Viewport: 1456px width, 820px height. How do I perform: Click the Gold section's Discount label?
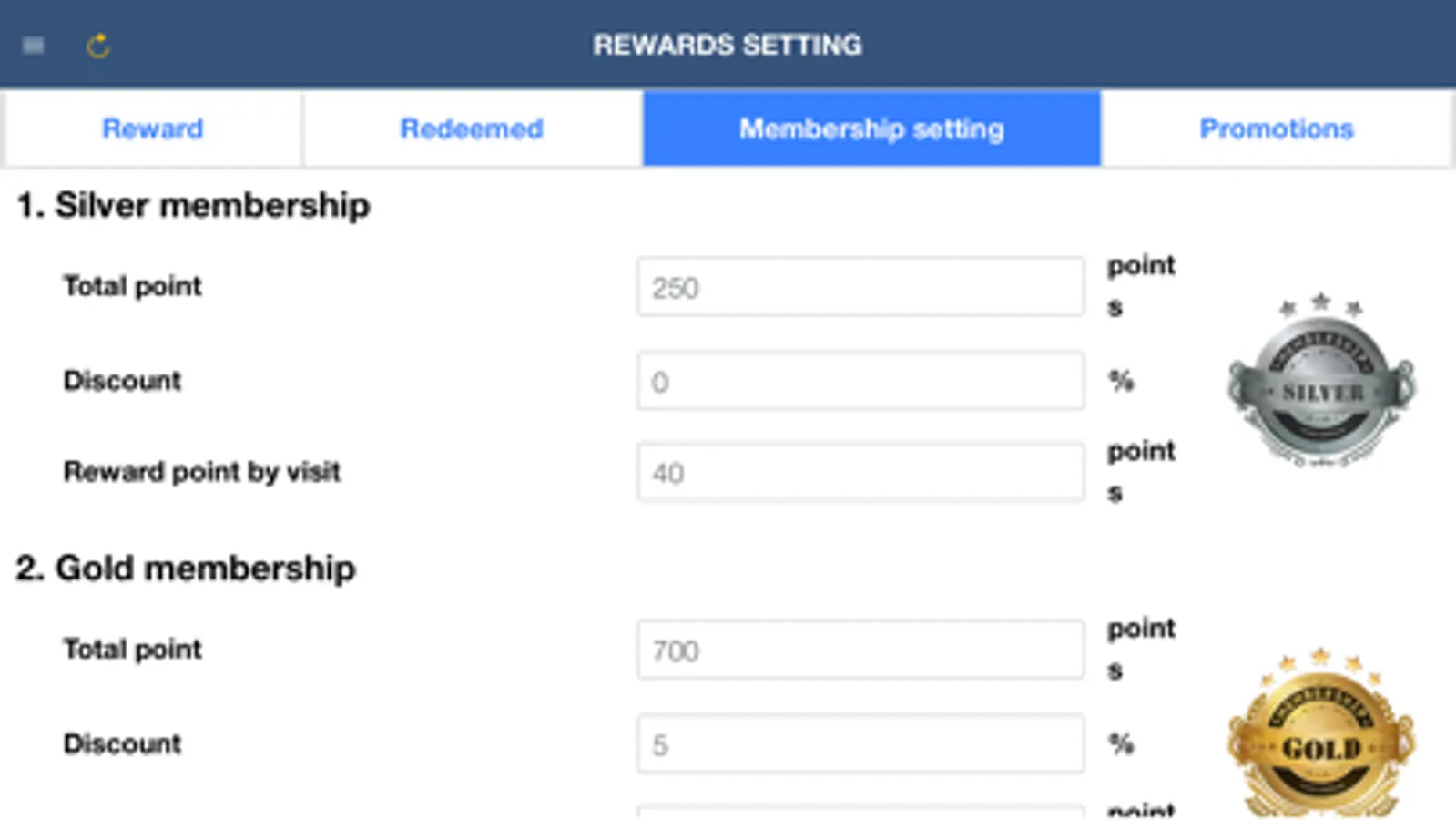(x=122, y=743)
